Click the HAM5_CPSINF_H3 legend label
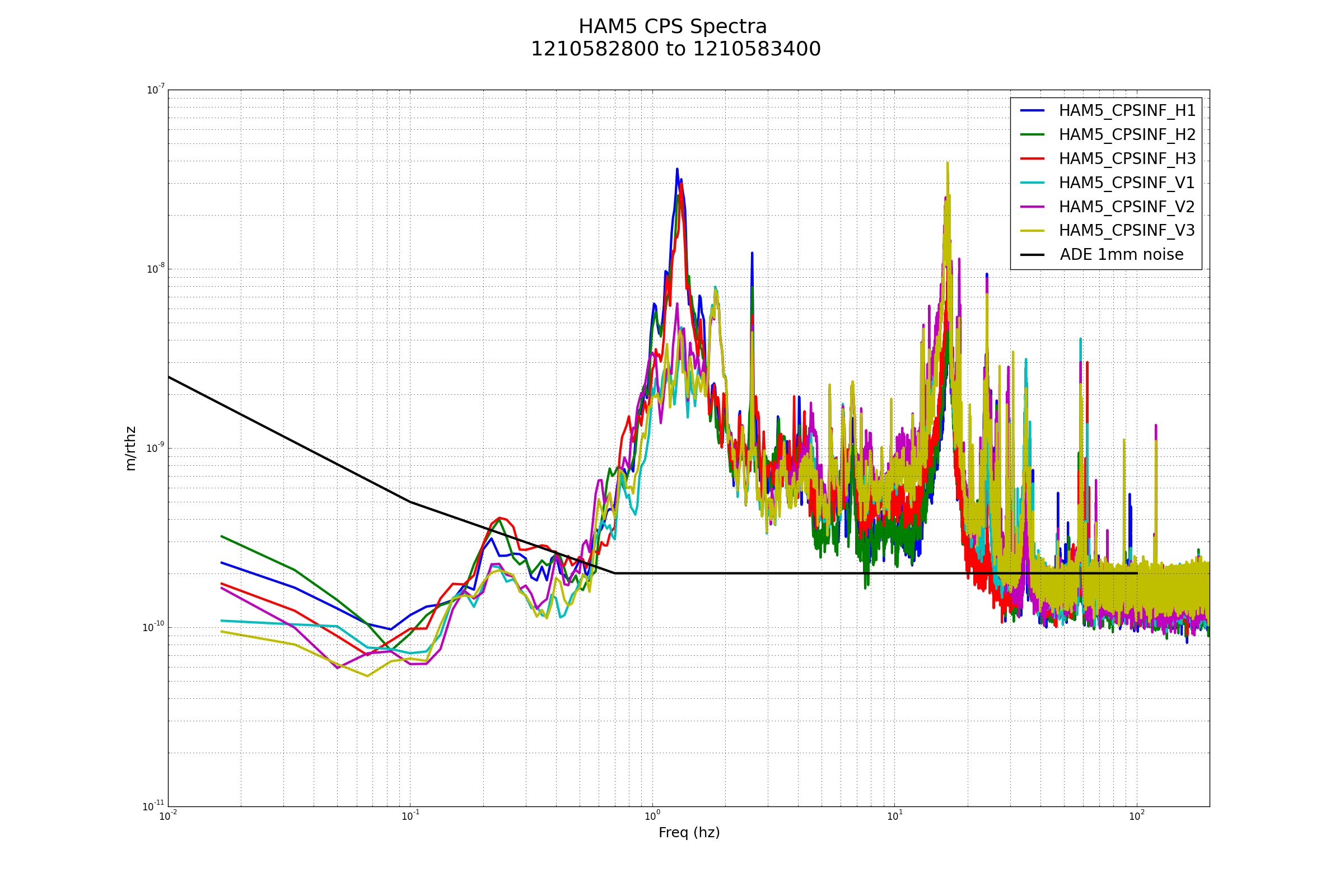 1127,159
